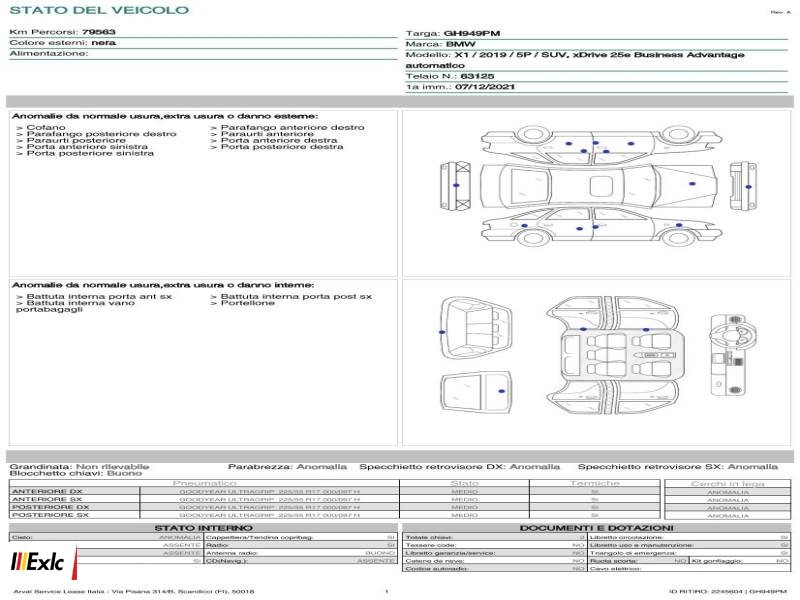Screen dimensions: 800x600
Task: Click the Marca value BMW
Action: coord(461,44)
